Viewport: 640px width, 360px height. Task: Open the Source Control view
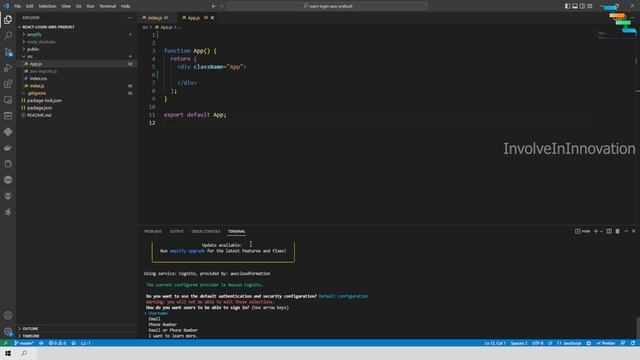[8, 52]
